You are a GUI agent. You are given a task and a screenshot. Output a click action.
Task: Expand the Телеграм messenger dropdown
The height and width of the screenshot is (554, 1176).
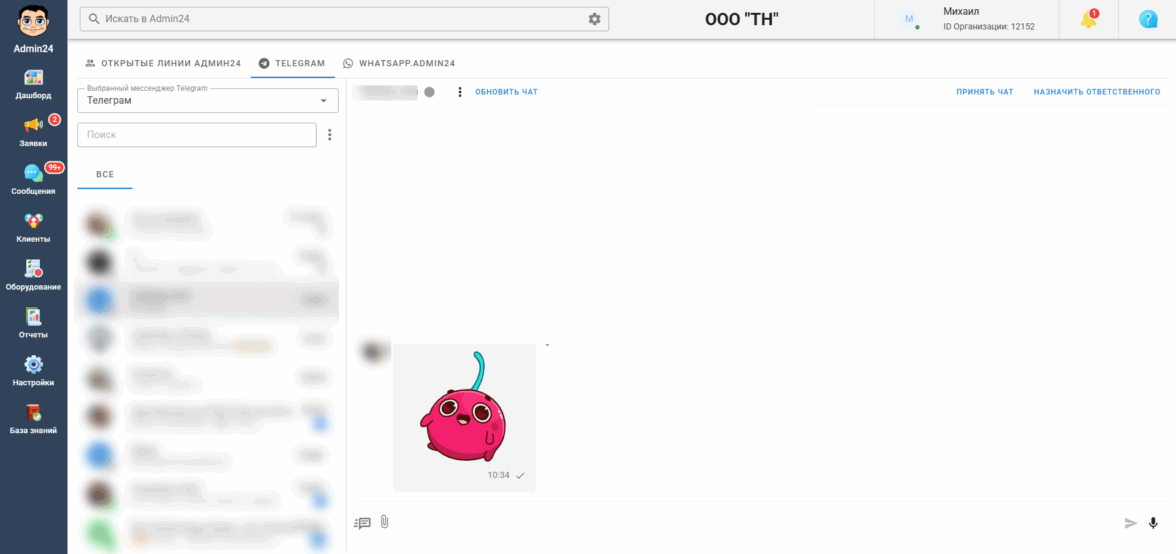(208, 100)
